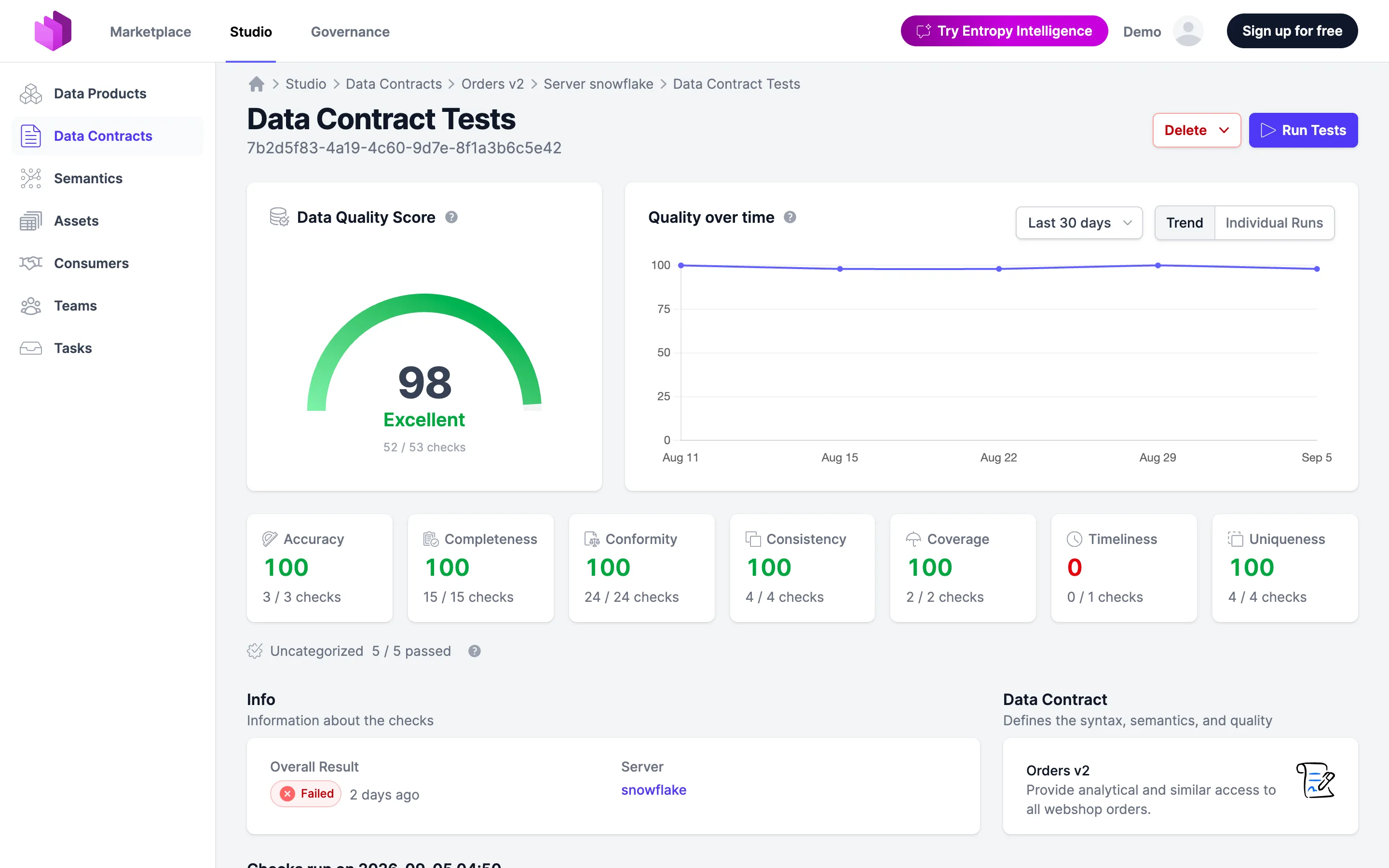The height and width of the screenshot is (868, 1389).
Task: Click the Orders v2 contract scroll icon
Action: tap(1315, 780)
